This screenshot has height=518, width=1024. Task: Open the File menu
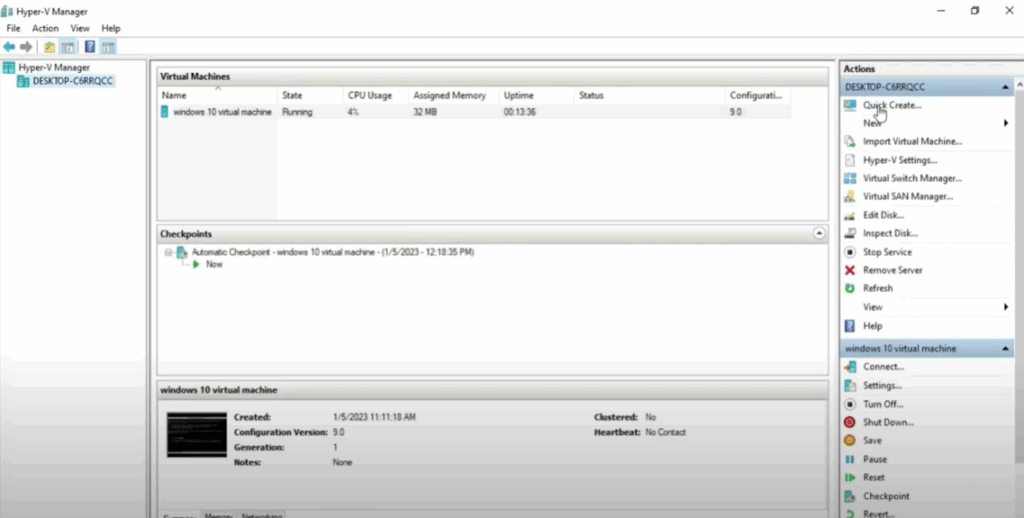(13, 29)
